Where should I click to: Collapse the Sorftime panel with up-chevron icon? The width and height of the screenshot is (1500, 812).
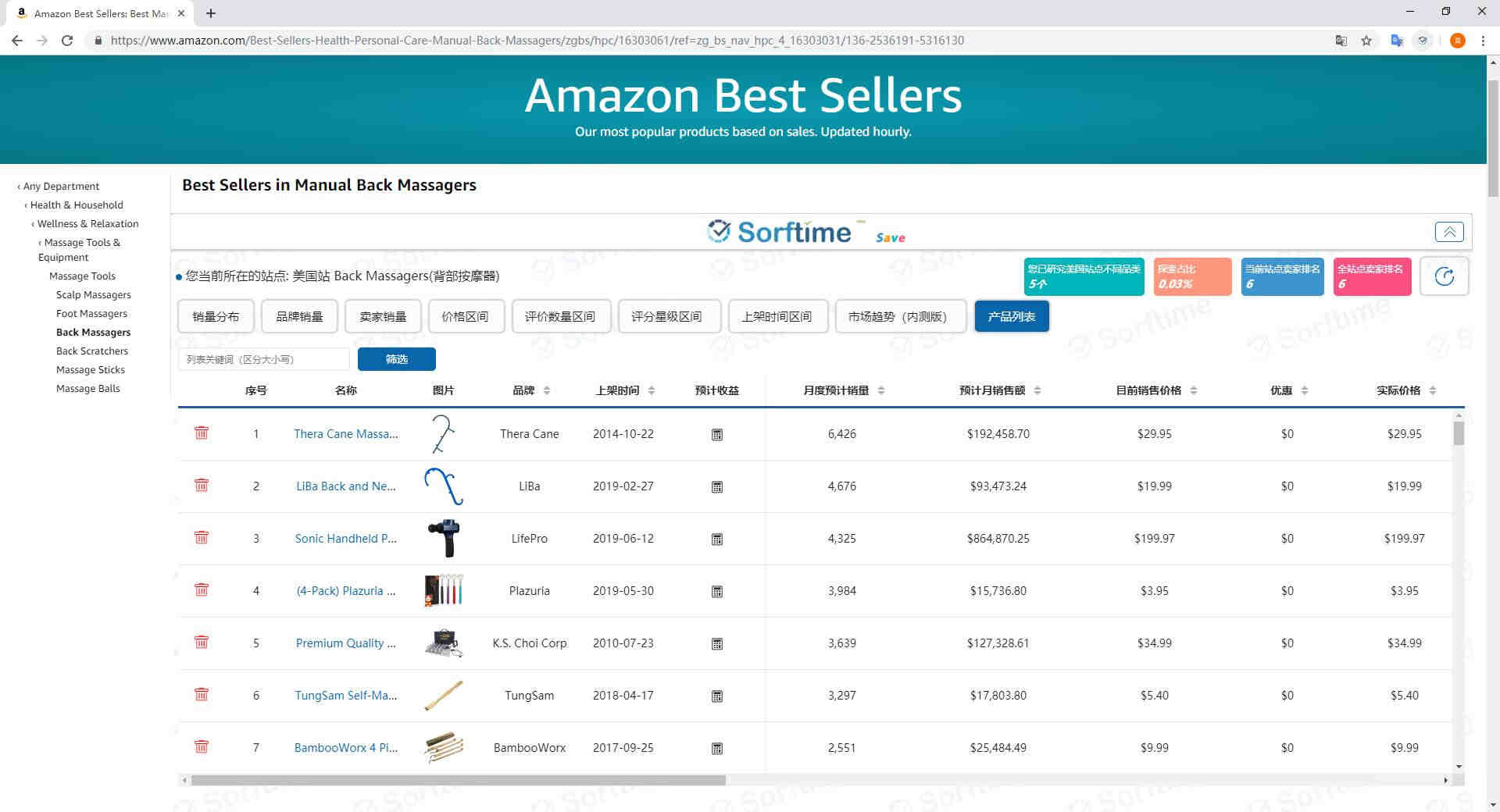pyautogui.click(x=1449, y=232)
